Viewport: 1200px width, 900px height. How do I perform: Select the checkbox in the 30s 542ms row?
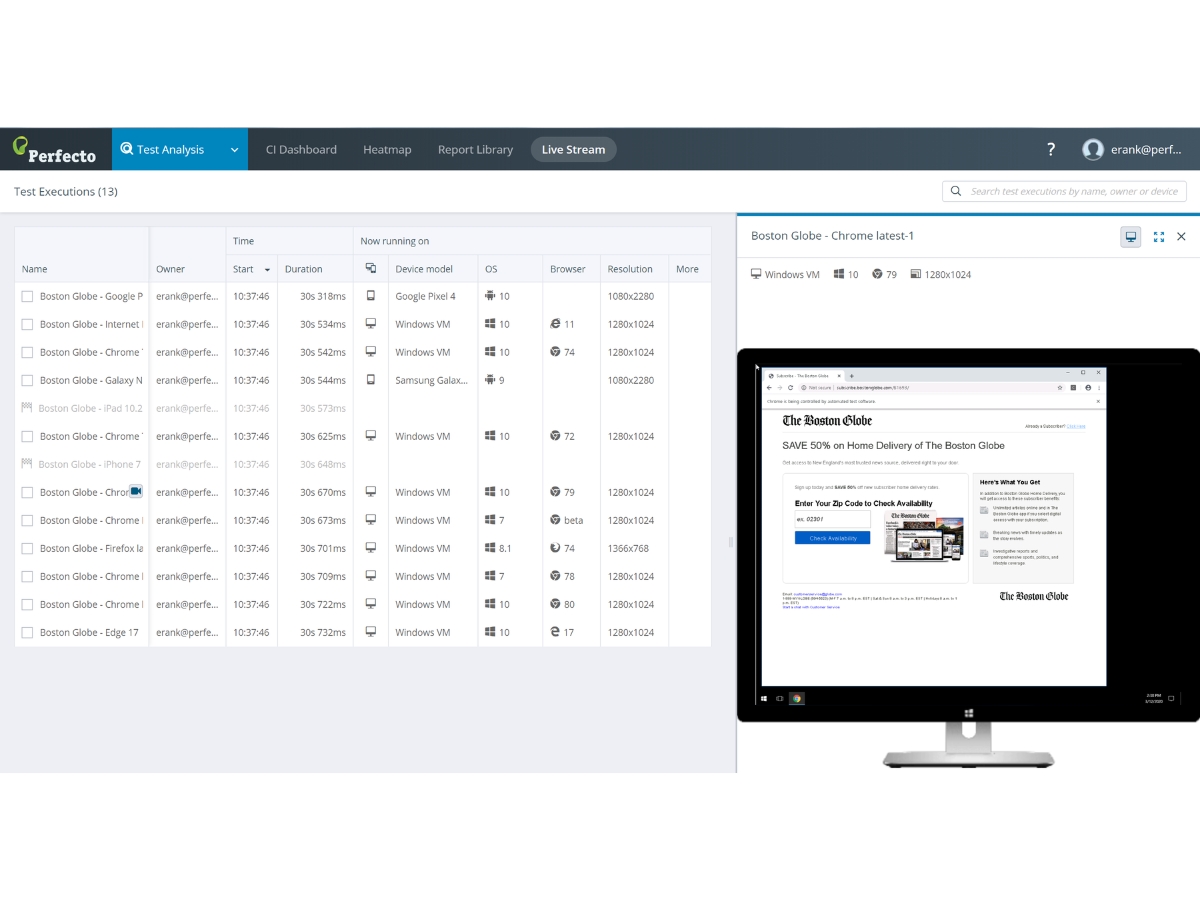[27, 352]
